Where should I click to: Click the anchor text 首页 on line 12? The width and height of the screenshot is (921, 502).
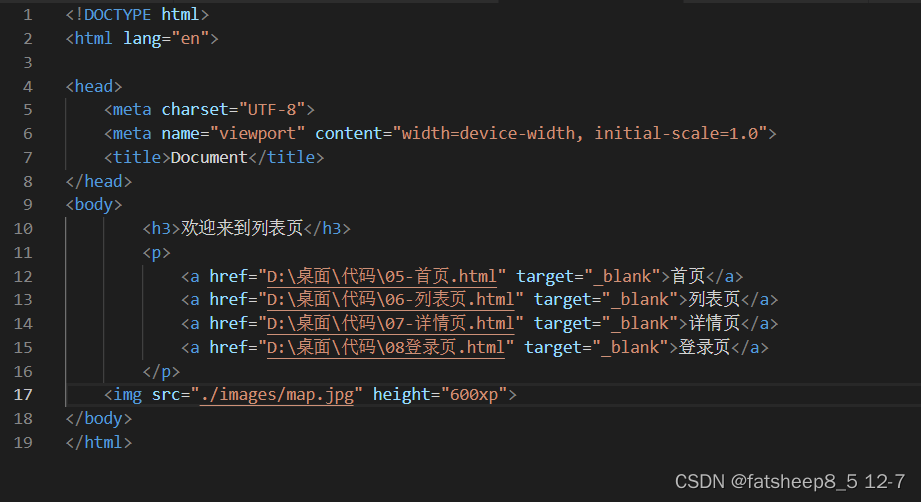point(688,275)
